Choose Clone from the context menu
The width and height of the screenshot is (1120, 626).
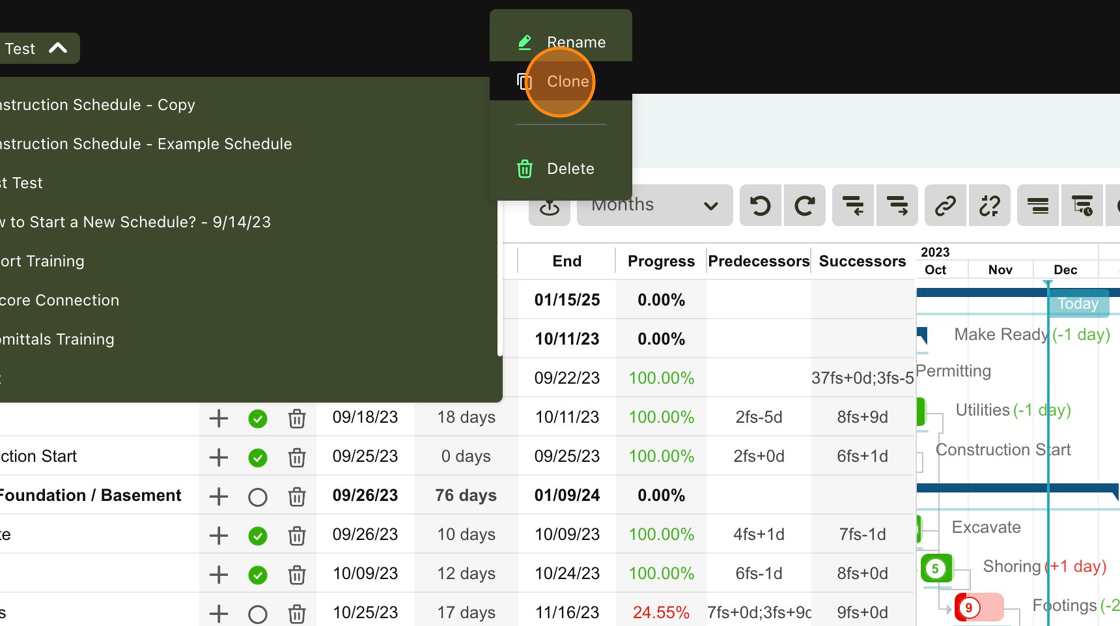561,81
